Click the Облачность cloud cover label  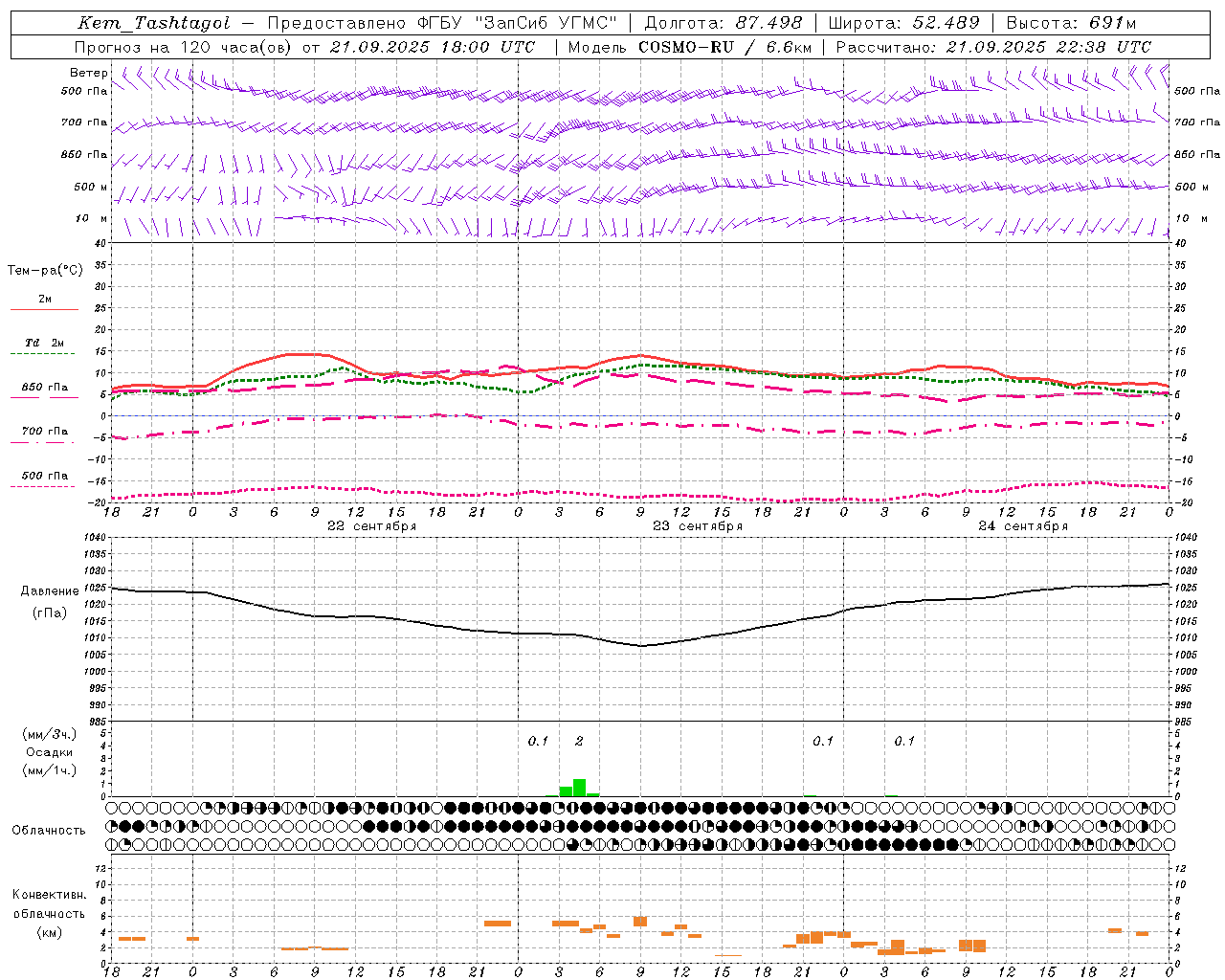[x=49, y=830]
